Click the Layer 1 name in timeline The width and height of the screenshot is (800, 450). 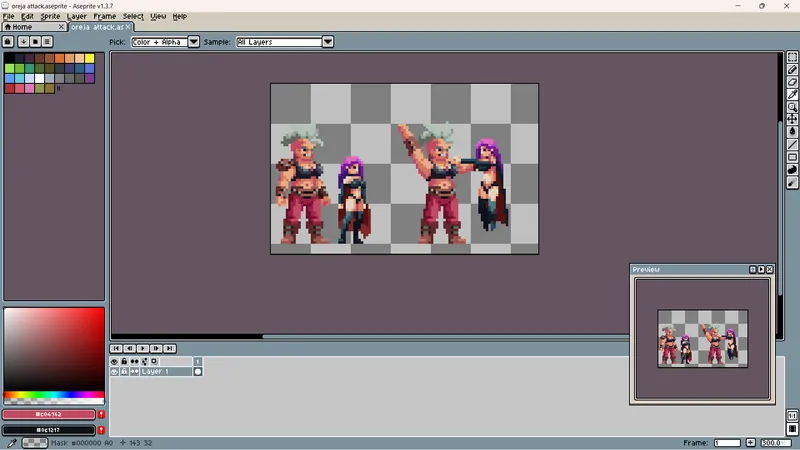pyautogui.click(x=155, y=371)
